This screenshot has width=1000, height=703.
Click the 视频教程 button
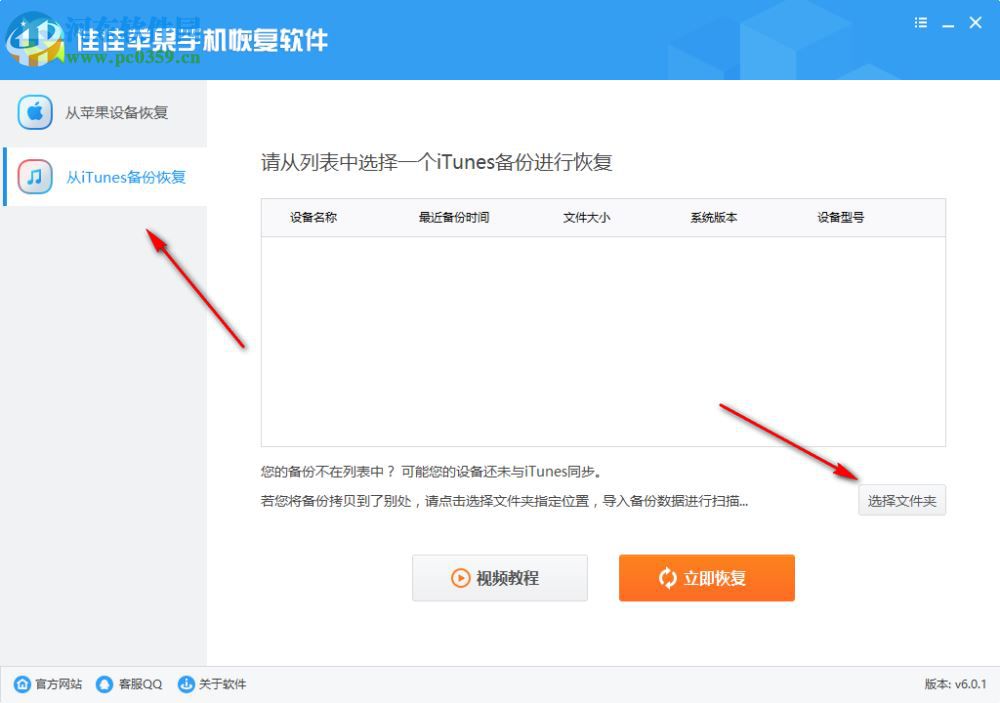500,578
